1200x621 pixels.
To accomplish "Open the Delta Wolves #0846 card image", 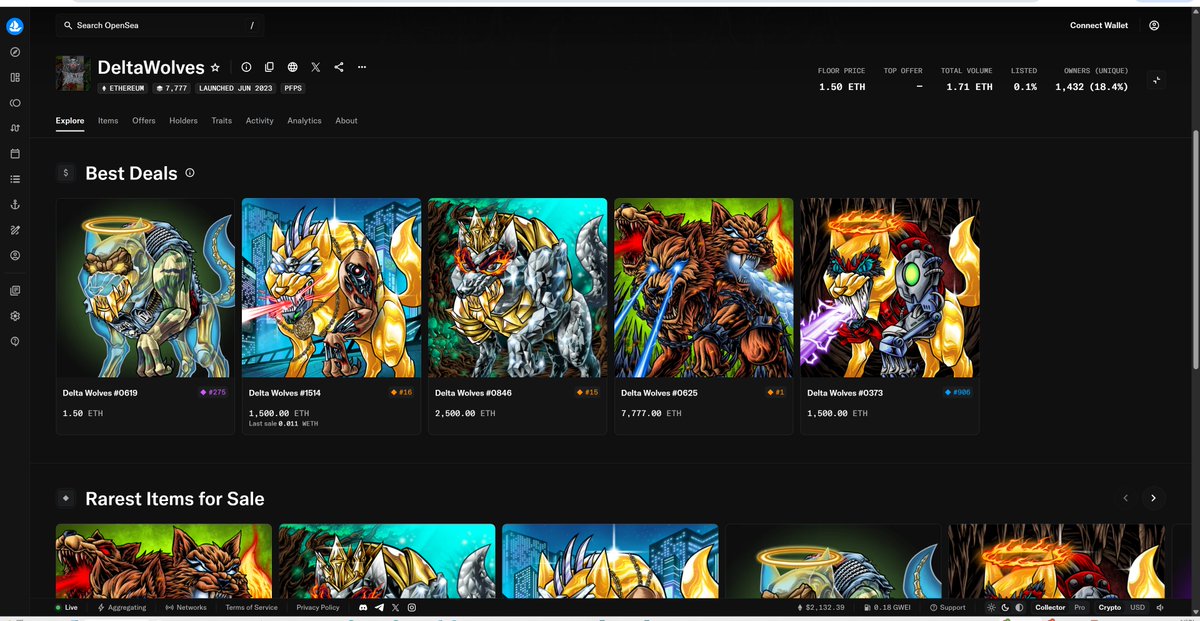I will click(x=517, y=288).
